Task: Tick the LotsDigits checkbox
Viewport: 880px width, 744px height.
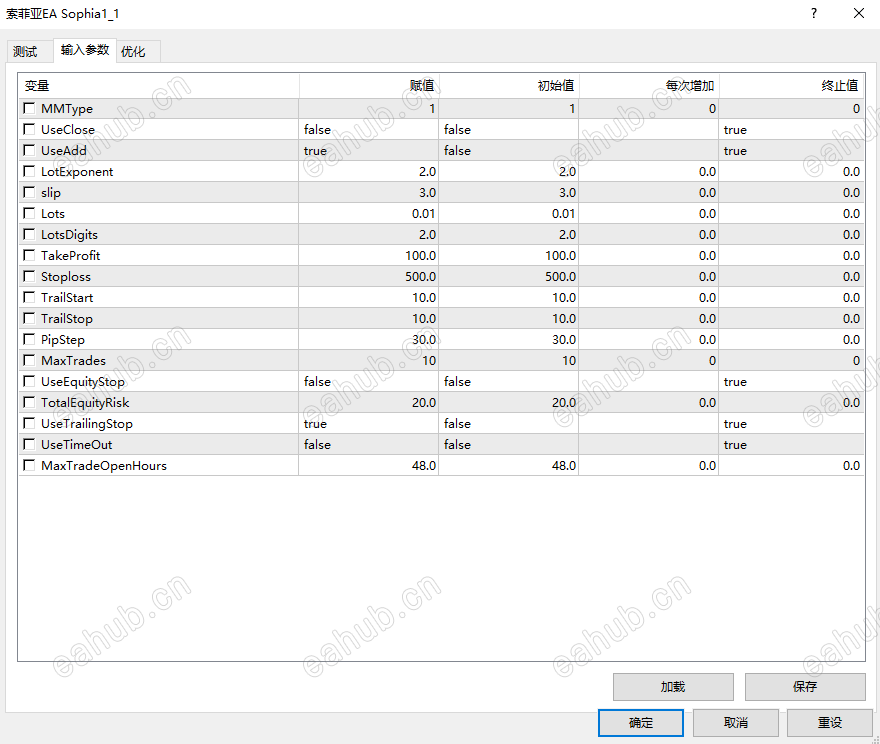Action: tap(29, 234)
